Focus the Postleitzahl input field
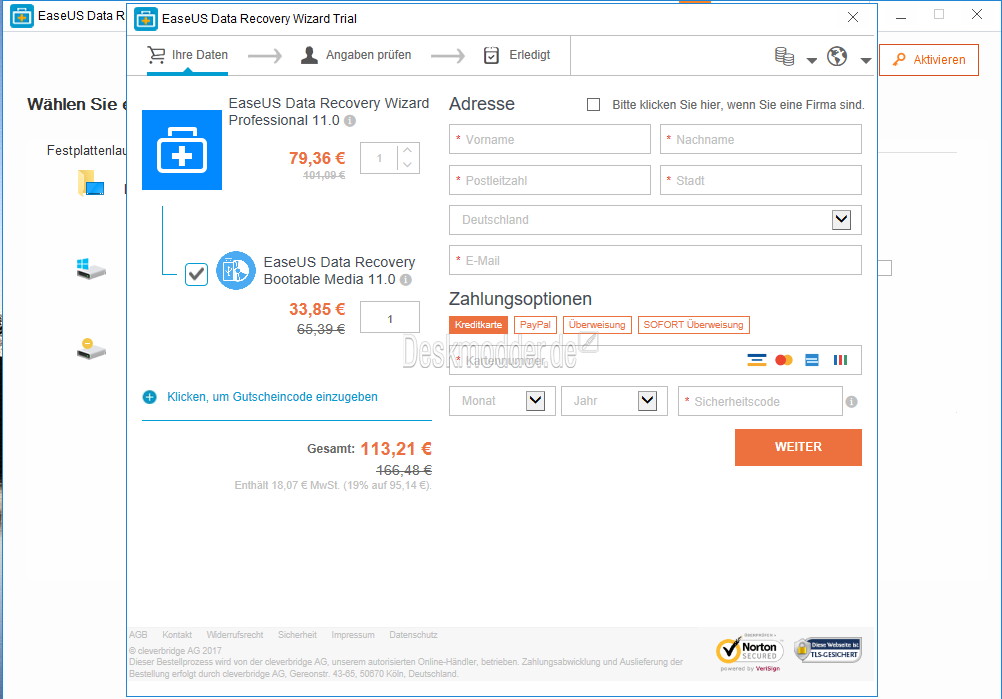 pyautogui.click(x=550, y=180)
